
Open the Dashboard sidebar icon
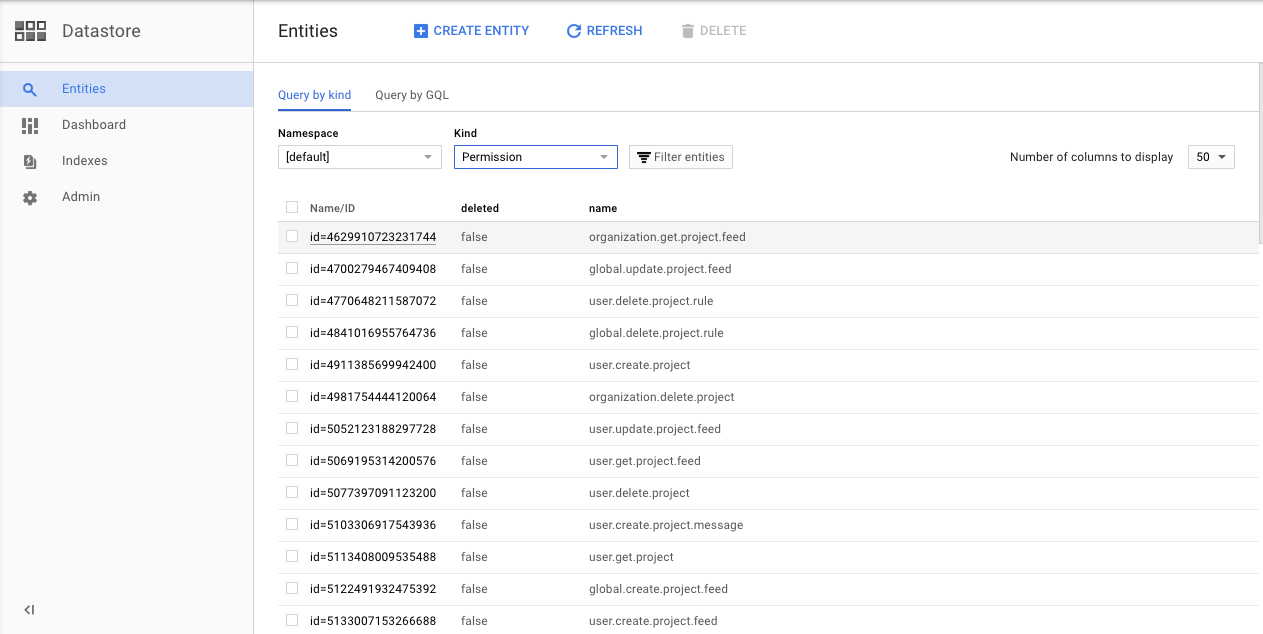[30, 125]
